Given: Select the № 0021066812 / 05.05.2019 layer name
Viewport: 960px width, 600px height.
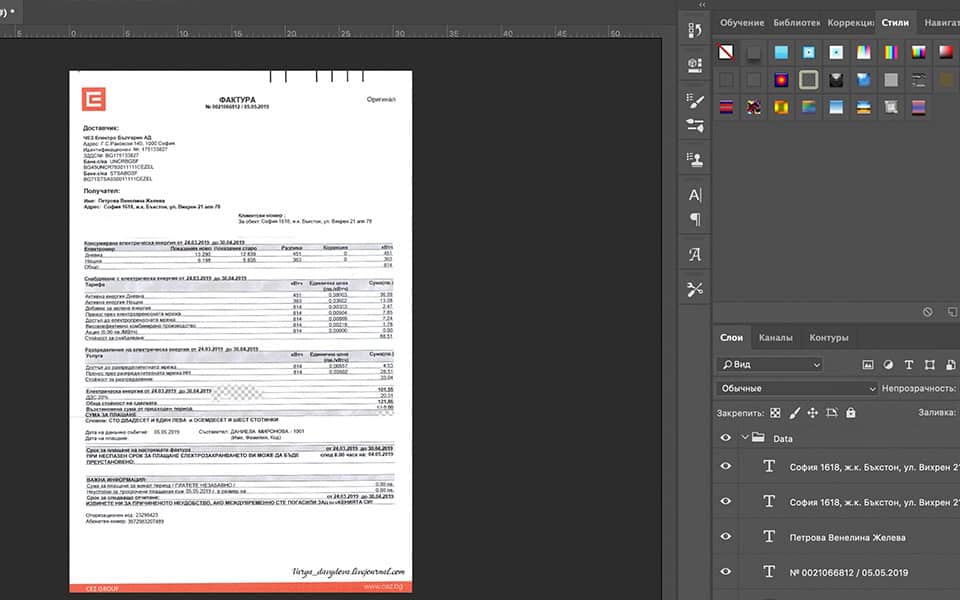Looking at the screenshot, I should click(x=849, y=572).
